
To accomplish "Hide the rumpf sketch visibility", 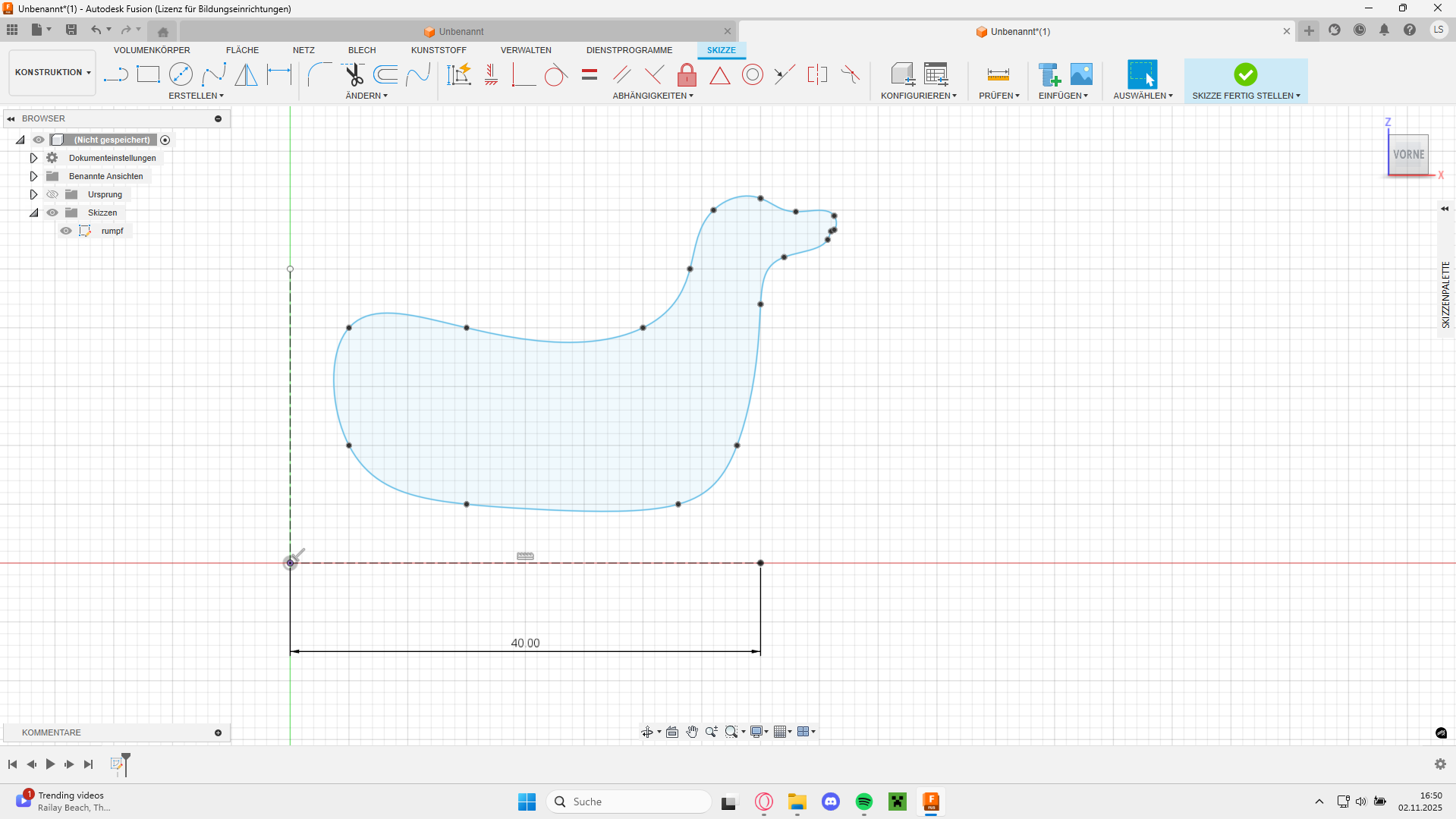I will click(x=66, y=231).
